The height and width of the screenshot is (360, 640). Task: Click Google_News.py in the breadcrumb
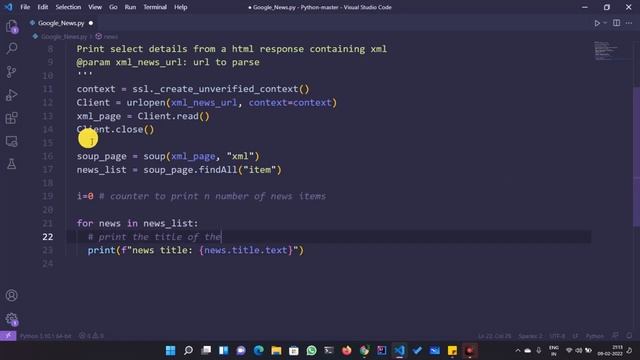(x=64, y=37)
